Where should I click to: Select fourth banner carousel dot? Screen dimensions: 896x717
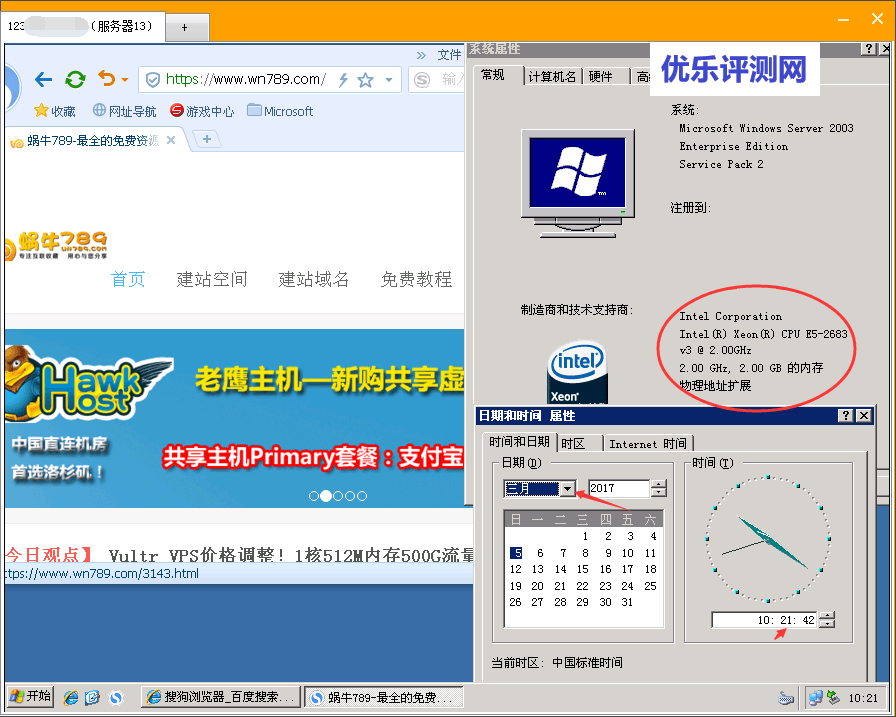350,496
